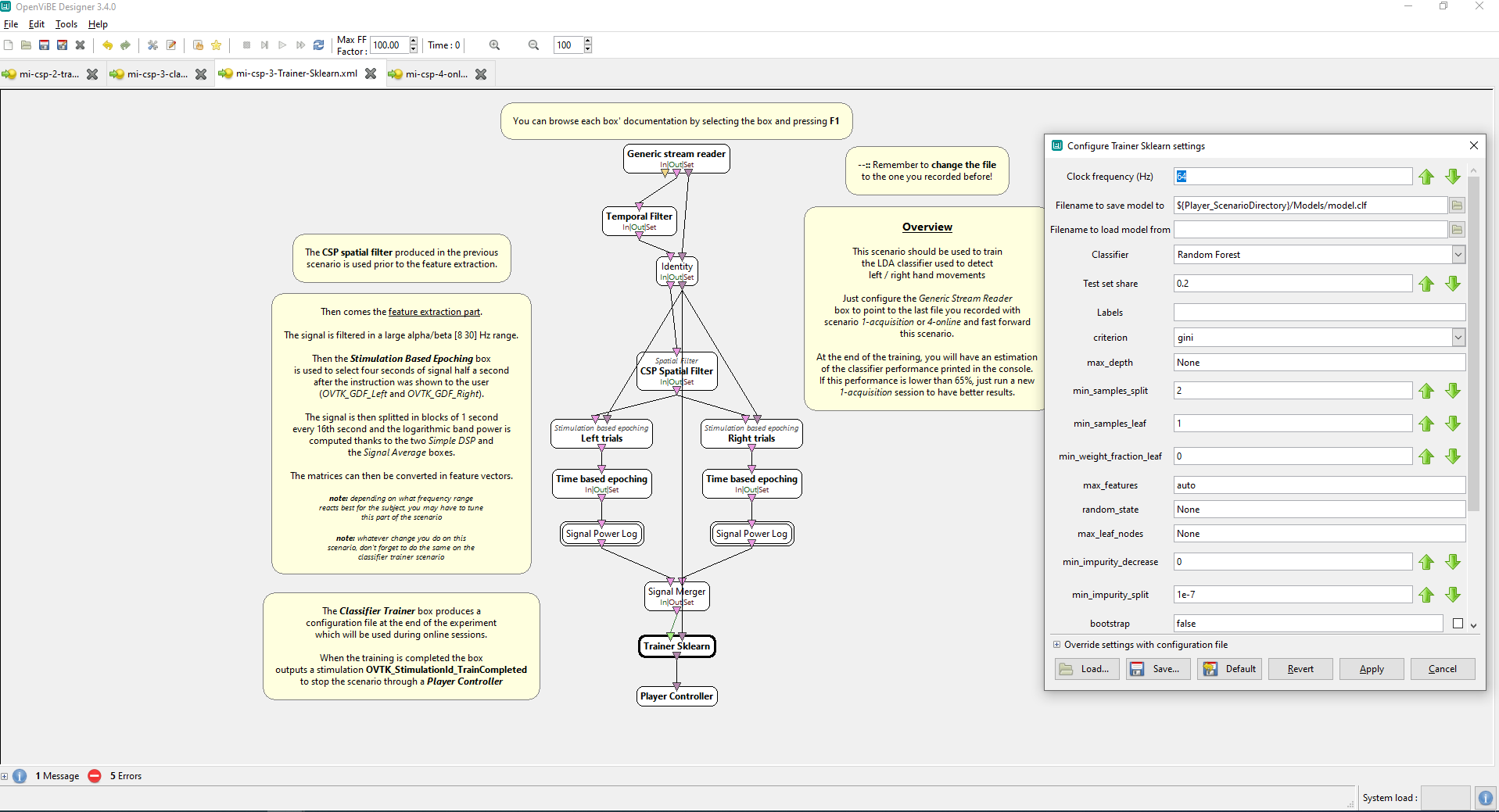The height and width of the screenshot is (812, 1499).
Task: Open a scenario with the toolbar folder icon
Action: click(26, 45)
